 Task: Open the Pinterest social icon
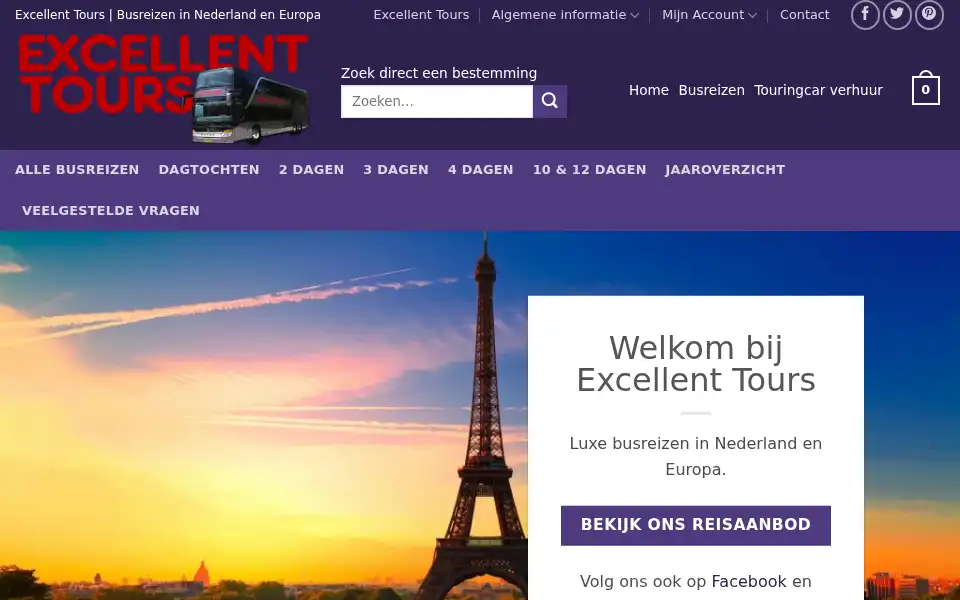point(929,15)
